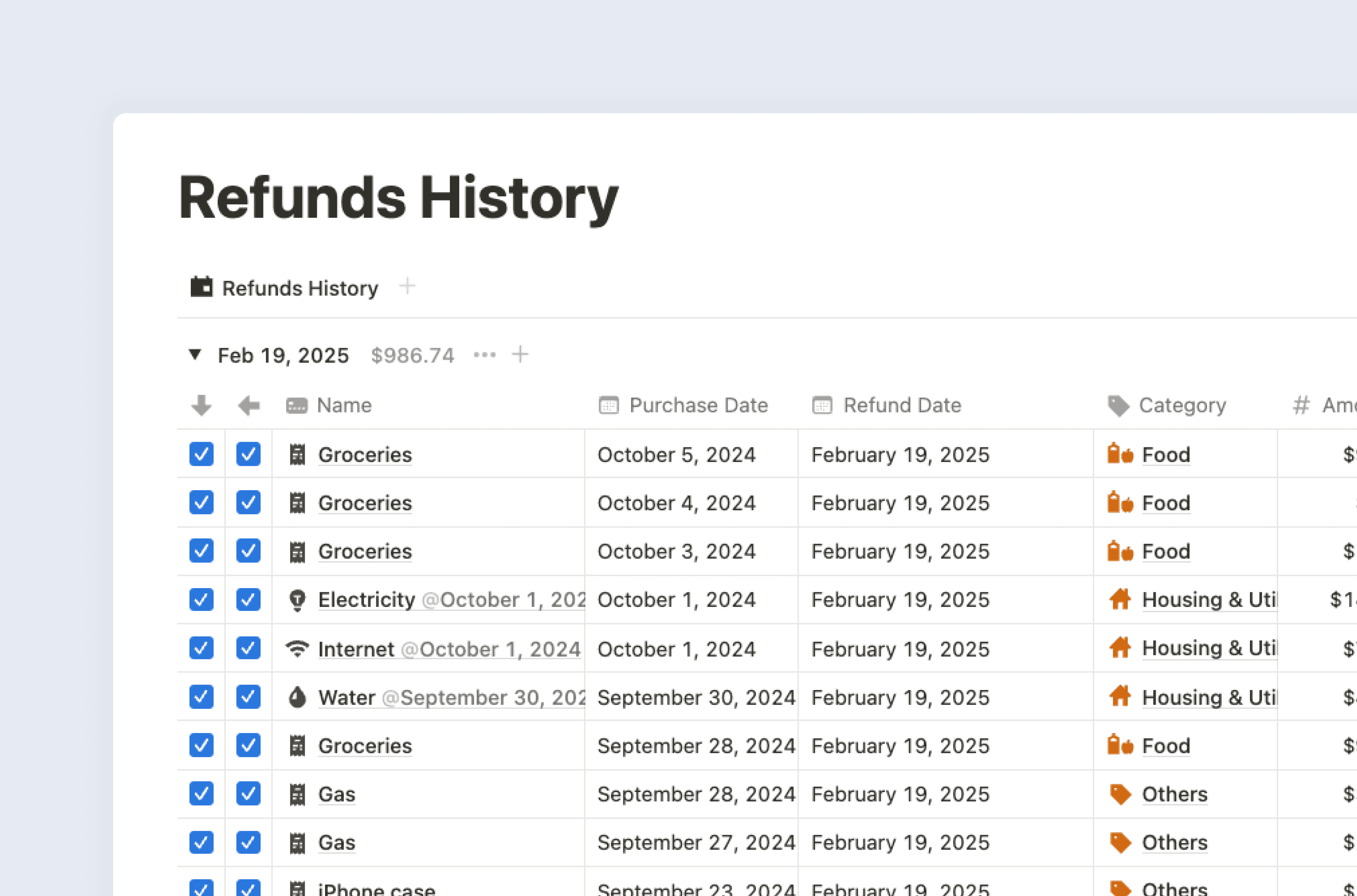Open the group options via the ellipsis menu
1357x896 pixels.
tap(485, 355)
